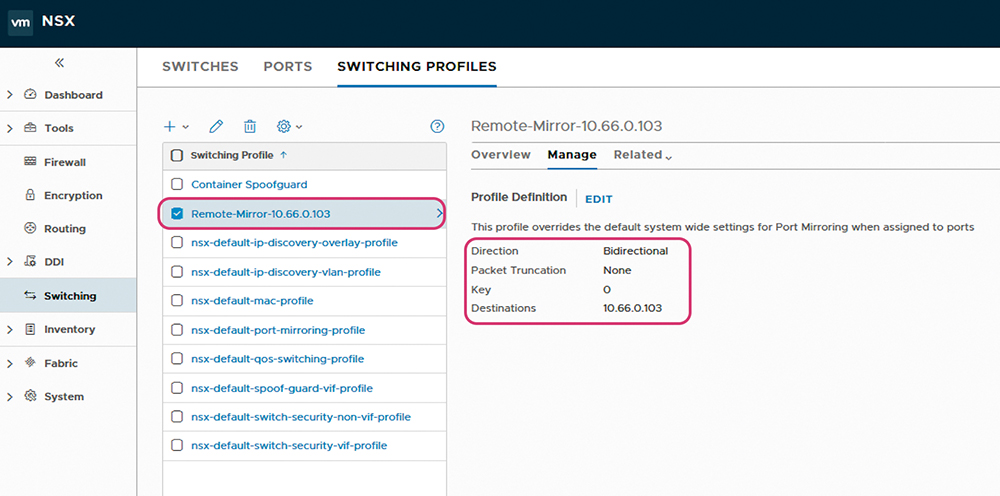Open nsx-default-mac-profile link

coord(253,300)
